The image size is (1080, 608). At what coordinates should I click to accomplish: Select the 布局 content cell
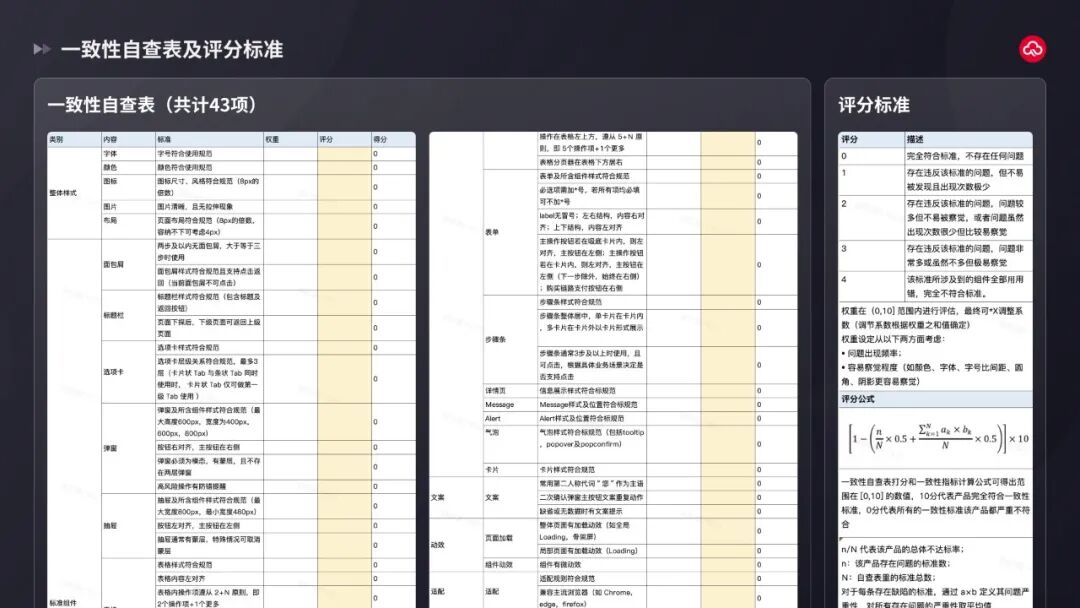[x=127, y=226]
